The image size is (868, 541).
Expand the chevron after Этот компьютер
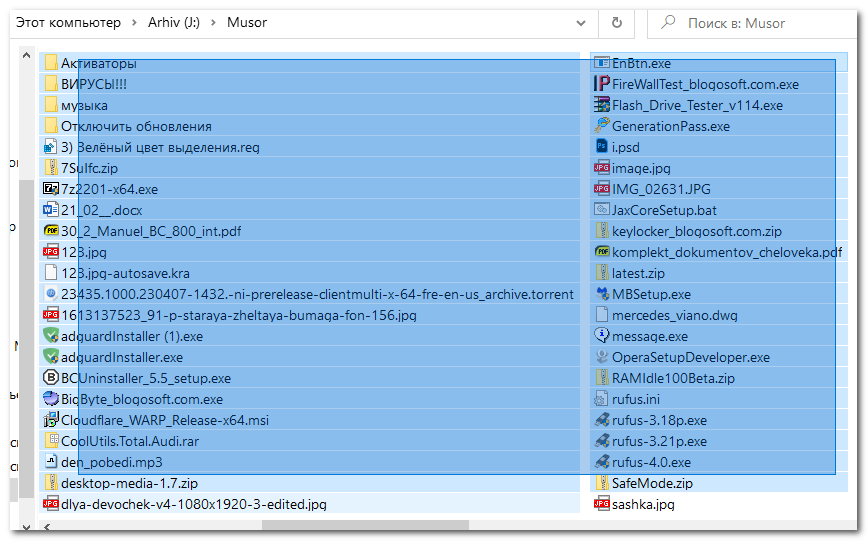pos(135,23)
